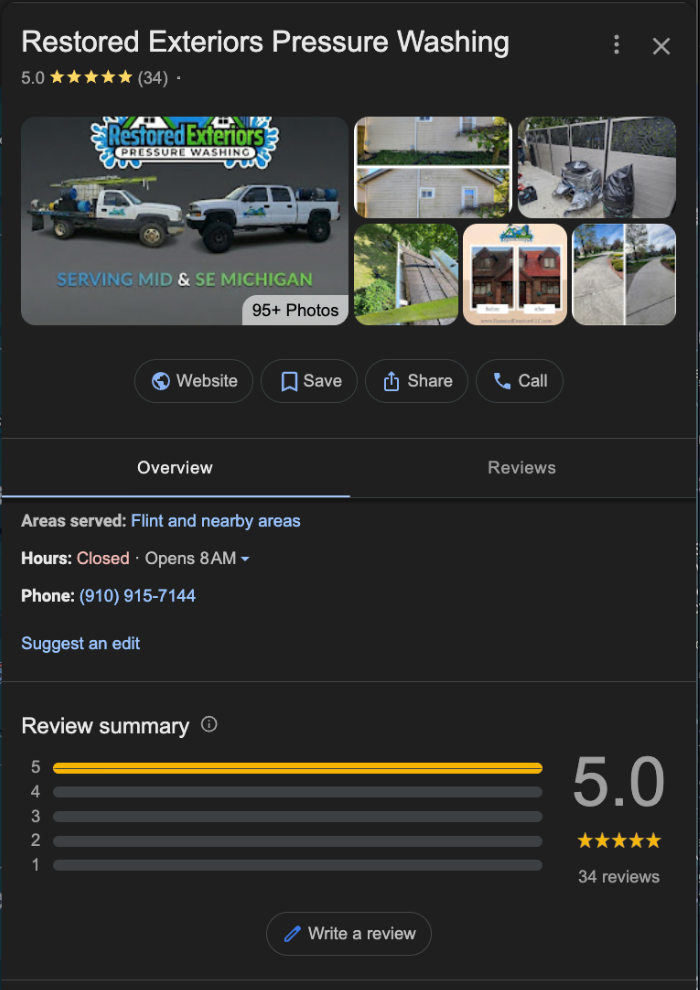Click the bookmark icon on Save button
Screen dimensions: 700x990
pos(289,381)
